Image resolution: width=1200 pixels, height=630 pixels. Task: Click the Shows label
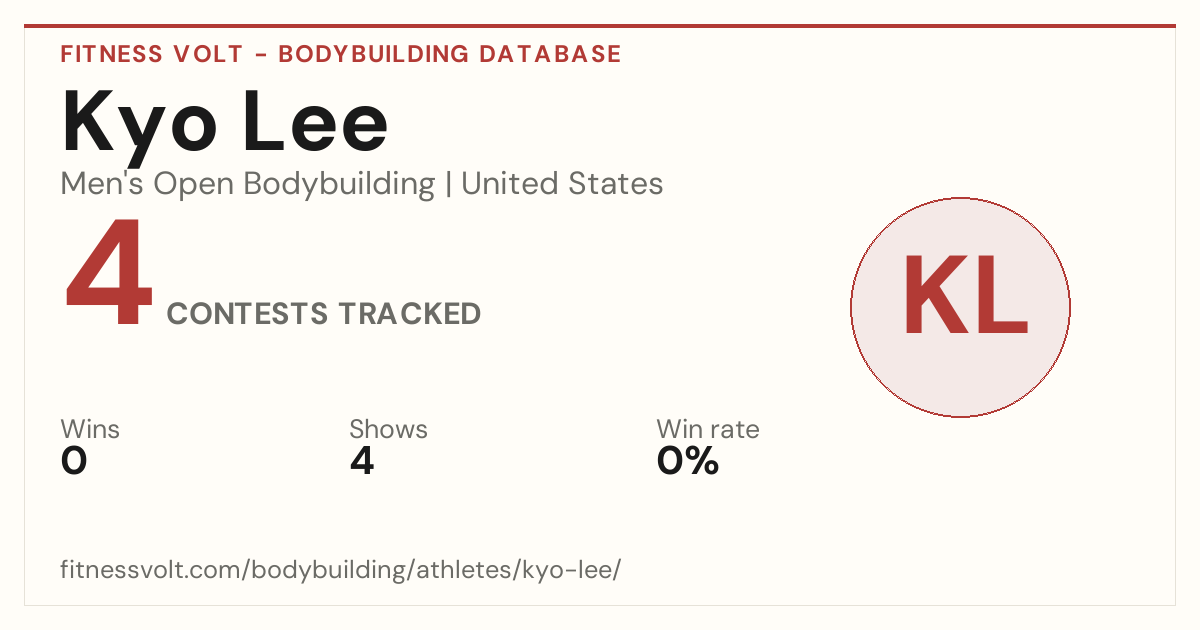[x=388, y=430]
